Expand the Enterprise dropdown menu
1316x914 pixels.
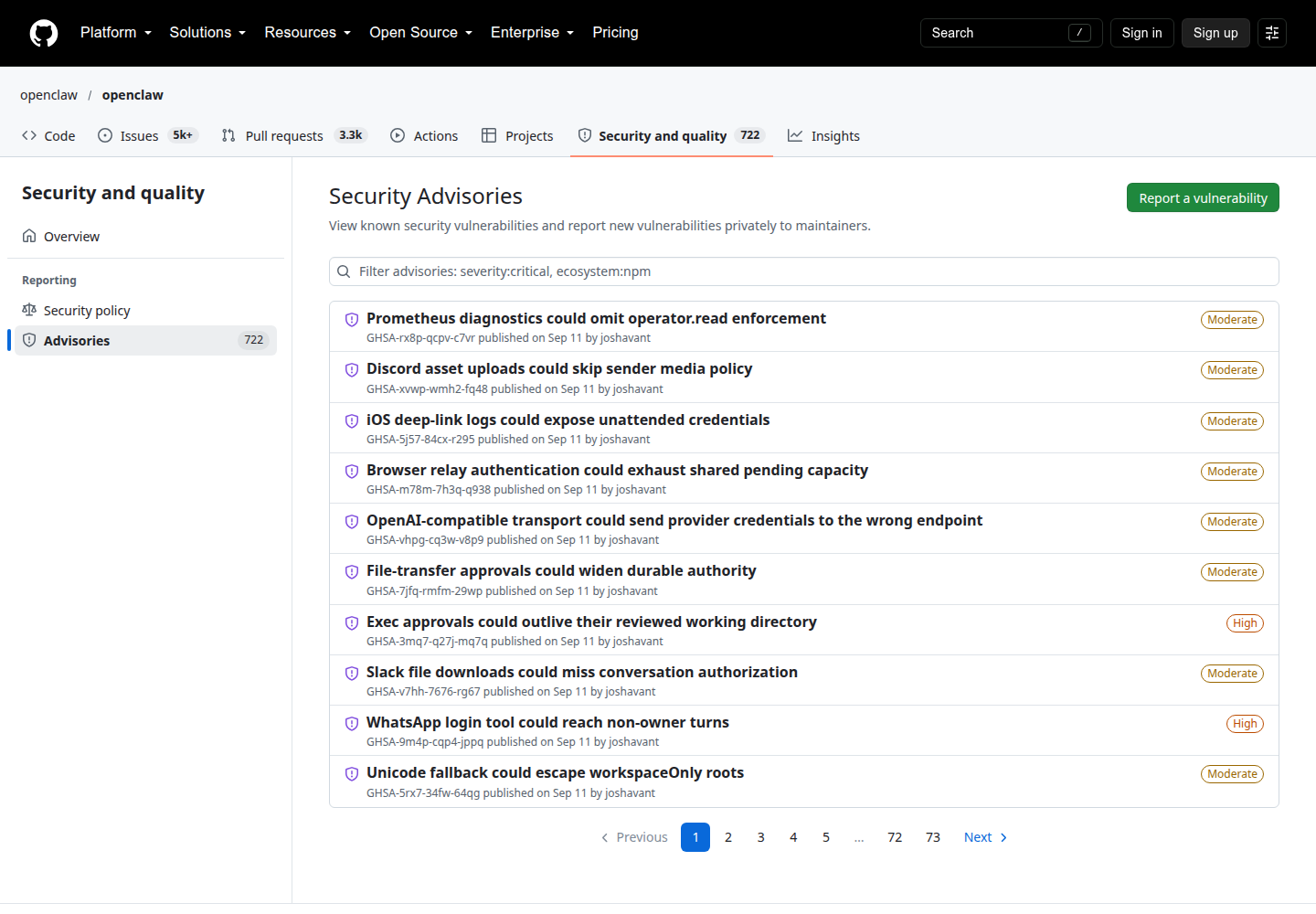click(x=533, y=33)
